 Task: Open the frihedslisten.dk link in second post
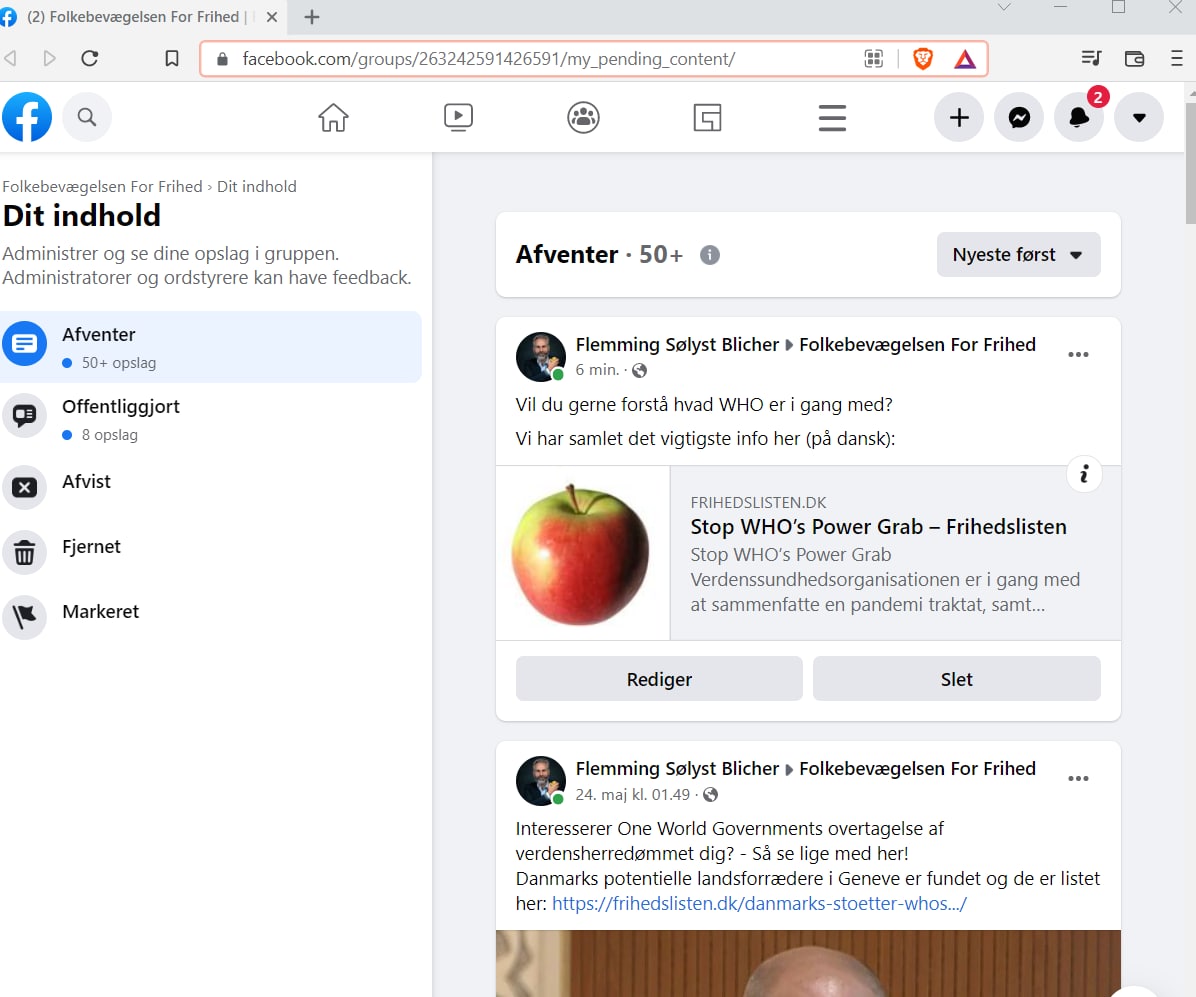point(759,904)
